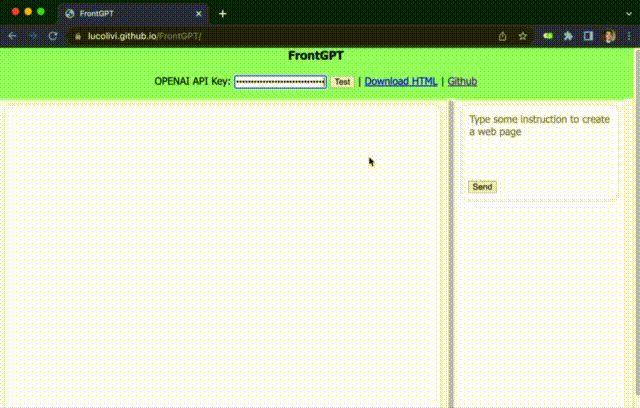The height and width of the screenshot is (408, 640).
Task: Open a new tab with plus button
Action: click(x=222, y=14)
